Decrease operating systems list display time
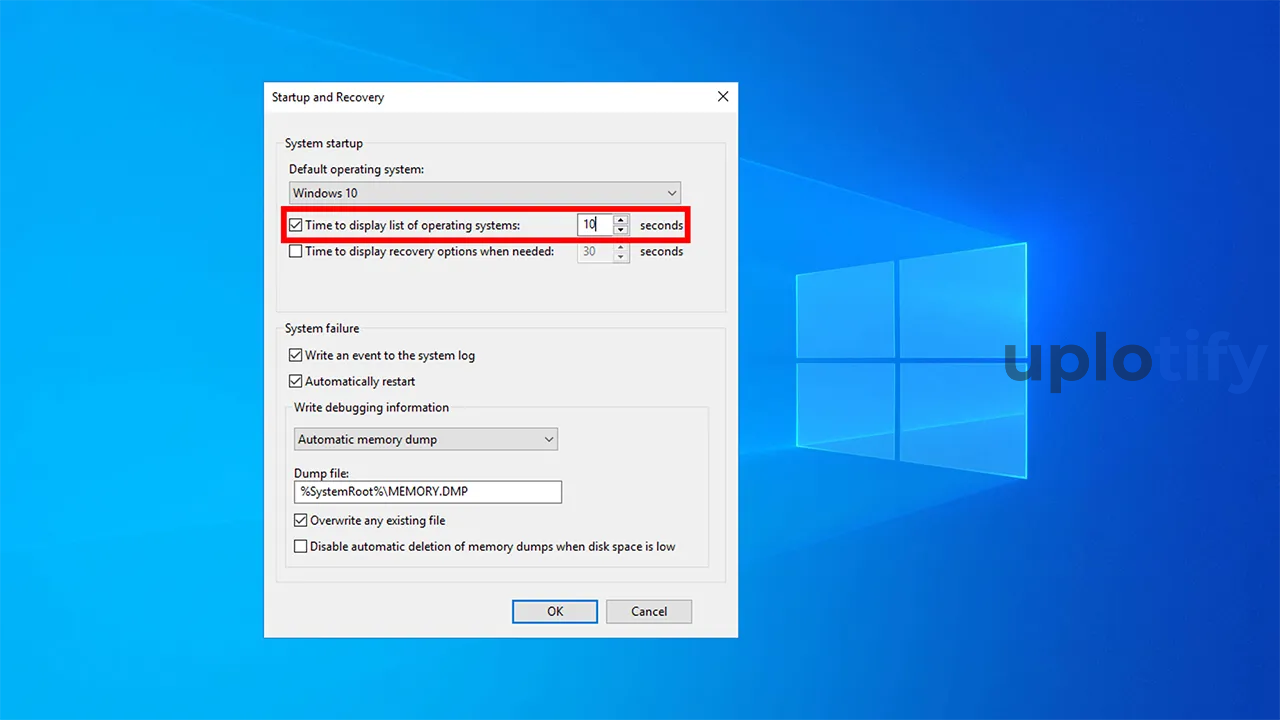The height and width of the screenshot is (720, 1280). pos(621,231)
